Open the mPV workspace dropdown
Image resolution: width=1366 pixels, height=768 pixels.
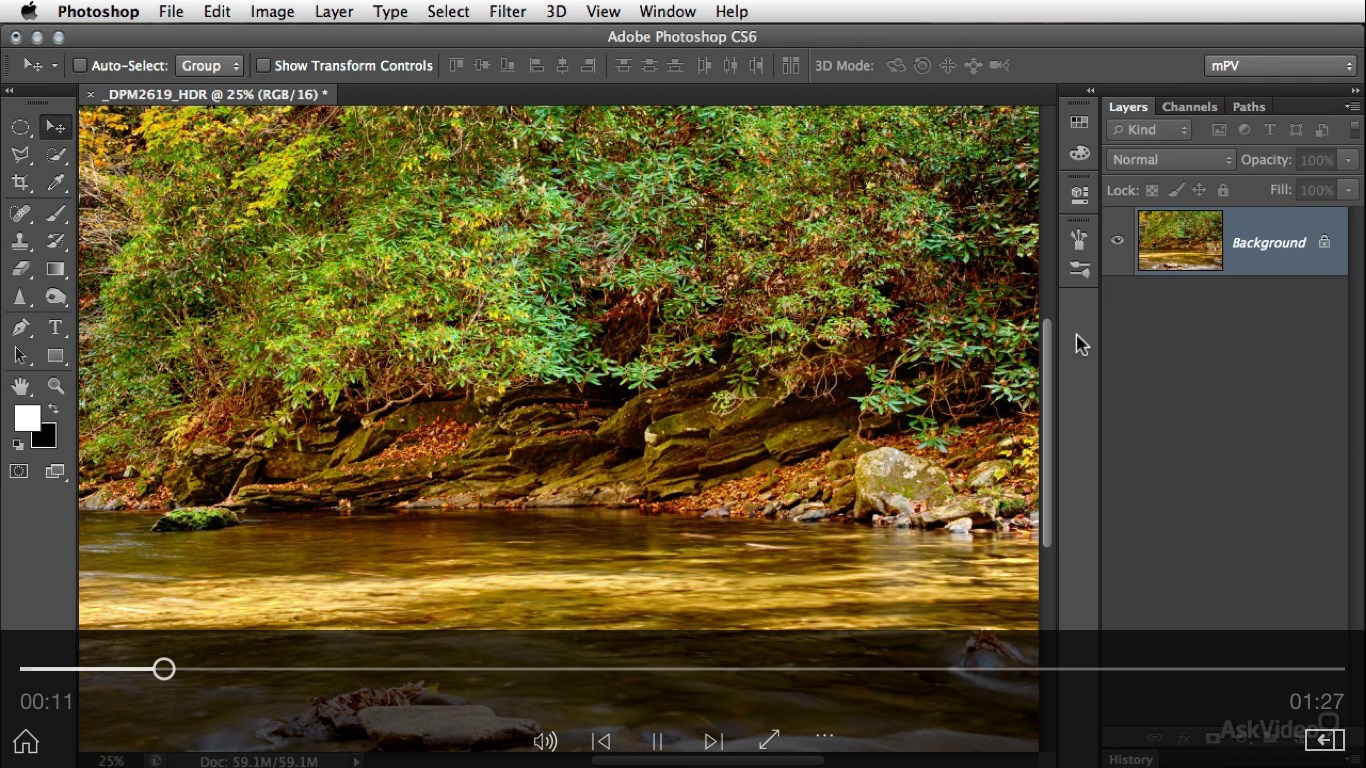pos(1280,66)
